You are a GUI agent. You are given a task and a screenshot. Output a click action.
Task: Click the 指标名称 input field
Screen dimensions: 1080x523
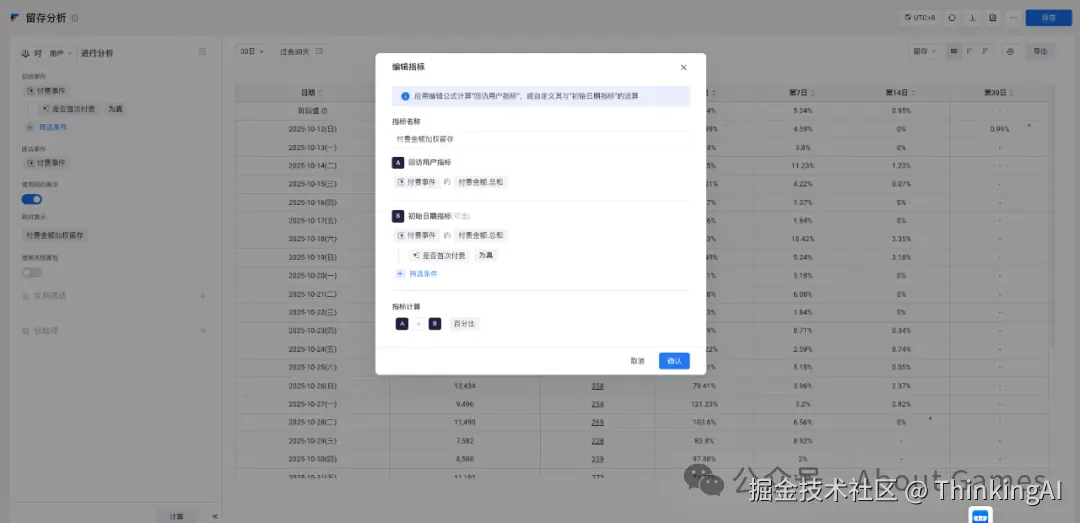point(541,139)
